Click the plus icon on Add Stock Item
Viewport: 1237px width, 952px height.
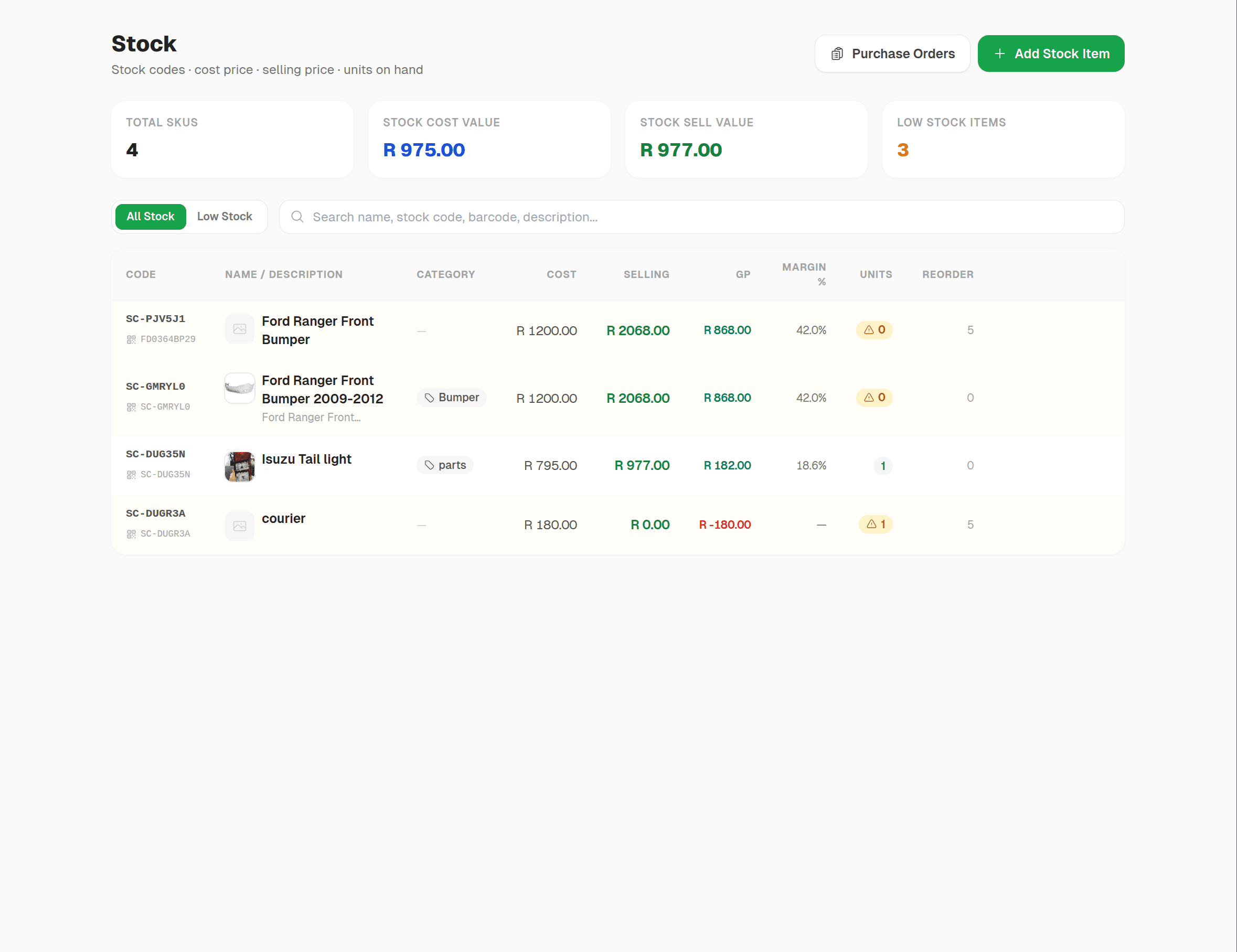[x=1000, y=54]
